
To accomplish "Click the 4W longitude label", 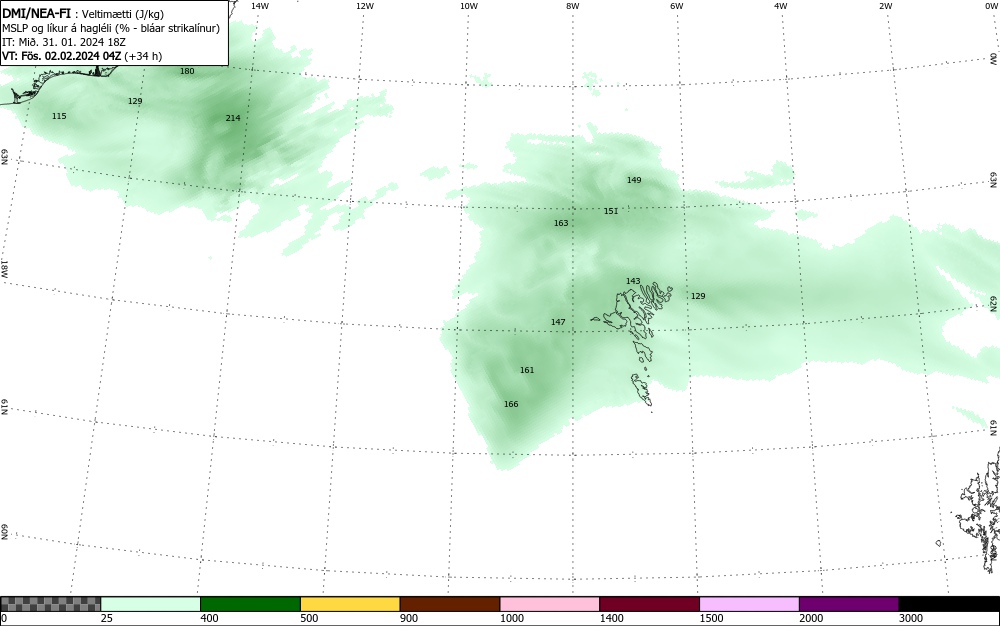I will click(x=781, y=6).
